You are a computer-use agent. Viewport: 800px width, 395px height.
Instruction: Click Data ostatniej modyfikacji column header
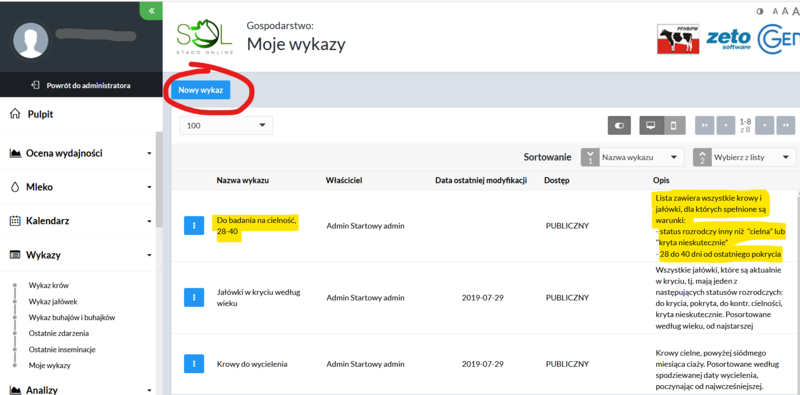tap(481, 180)
